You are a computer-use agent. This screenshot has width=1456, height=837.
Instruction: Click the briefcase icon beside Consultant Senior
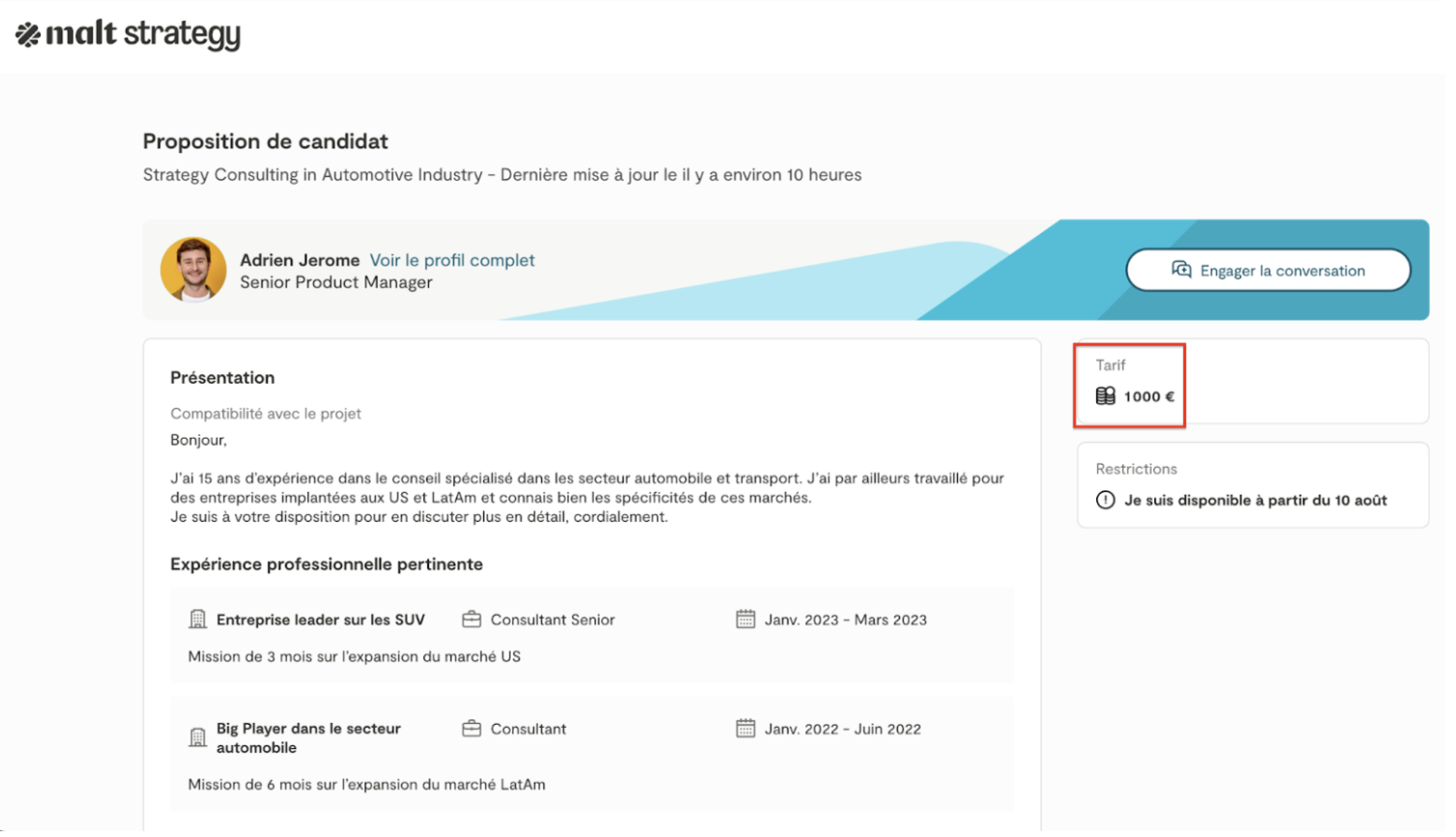coord(472,620)
